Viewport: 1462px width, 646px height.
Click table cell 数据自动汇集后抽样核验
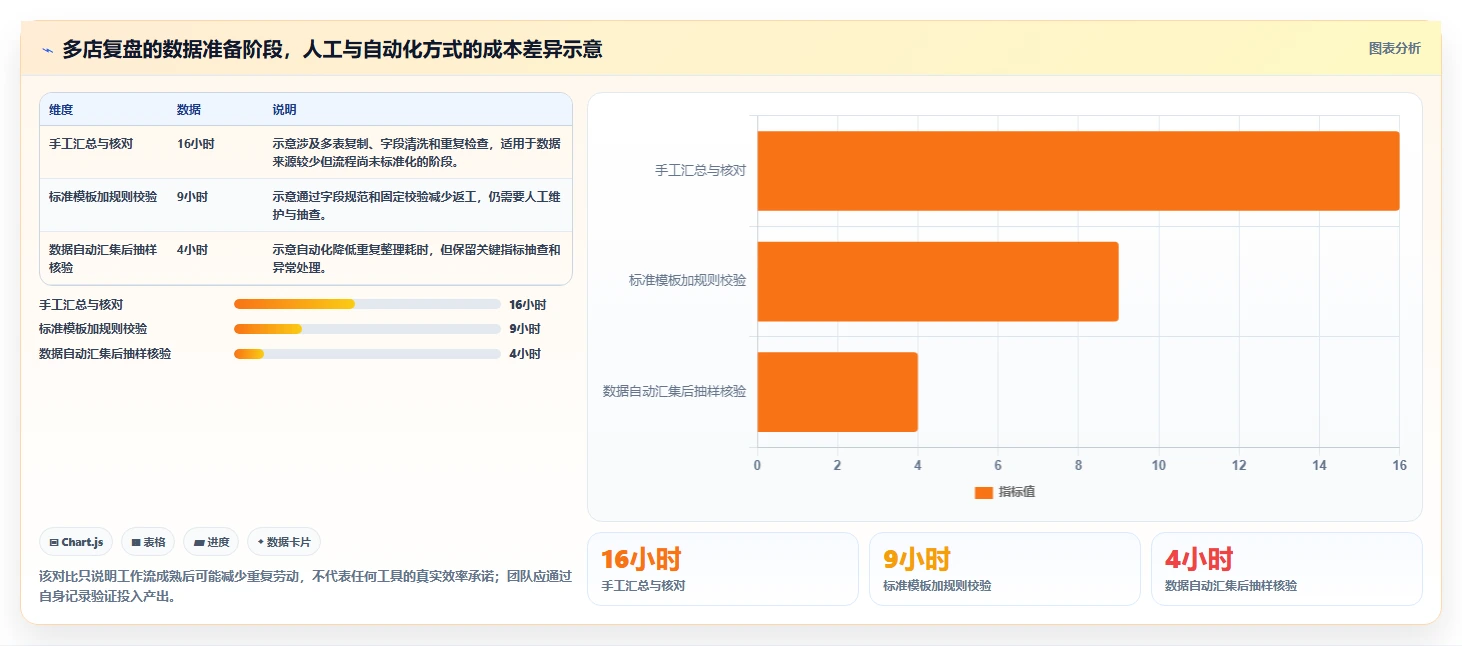[x=103, y=258]
